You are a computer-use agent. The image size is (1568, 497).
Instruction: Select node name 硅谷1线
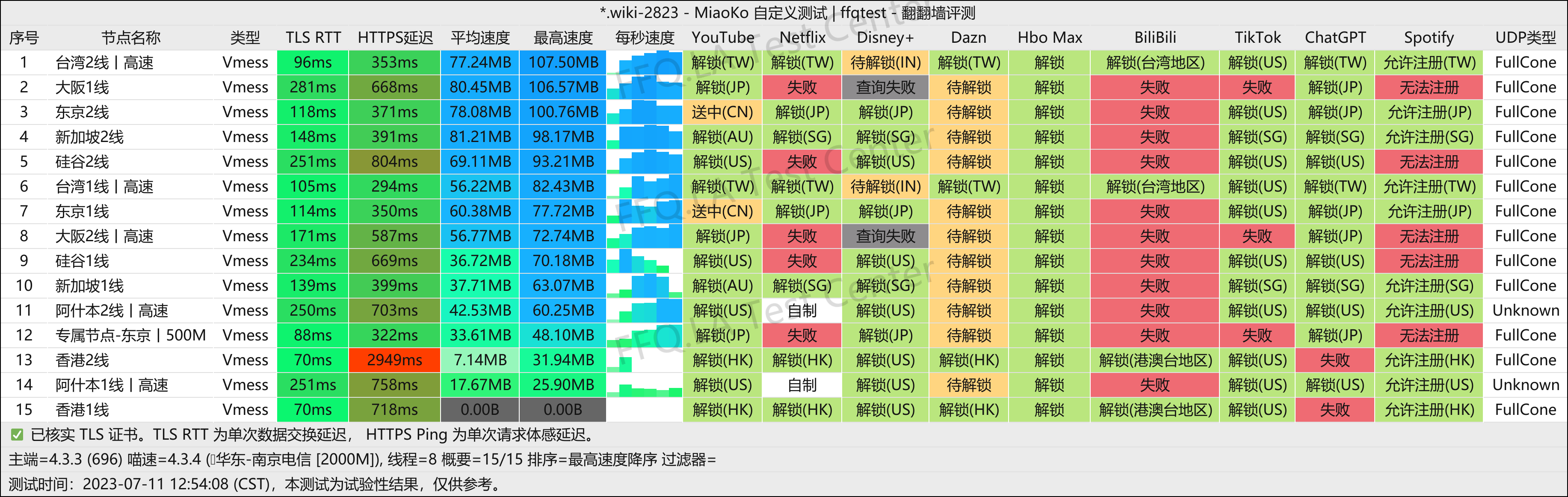pyautogui.click(x=82, y=261)
